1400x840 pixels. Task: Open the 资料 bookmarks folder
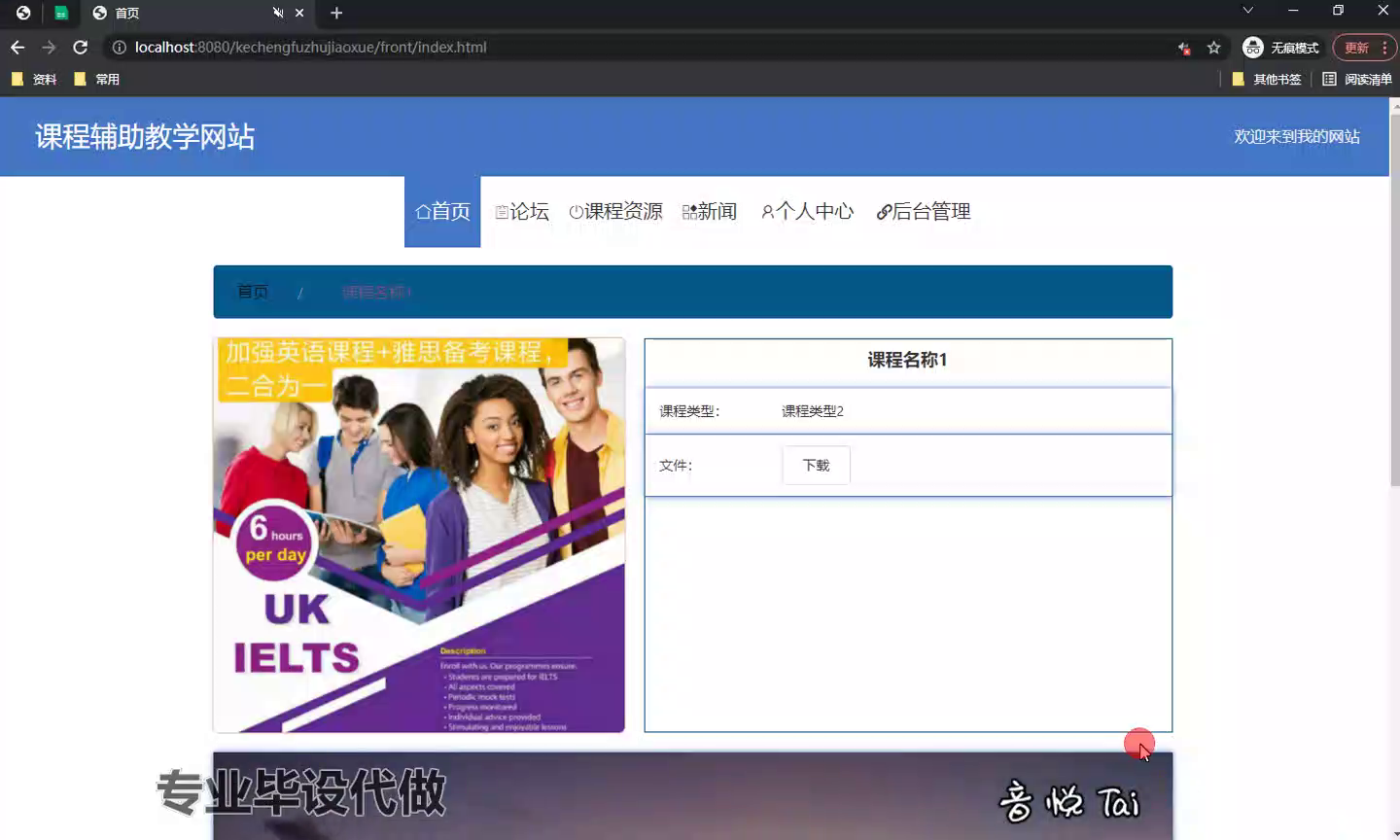click(34, 79)
